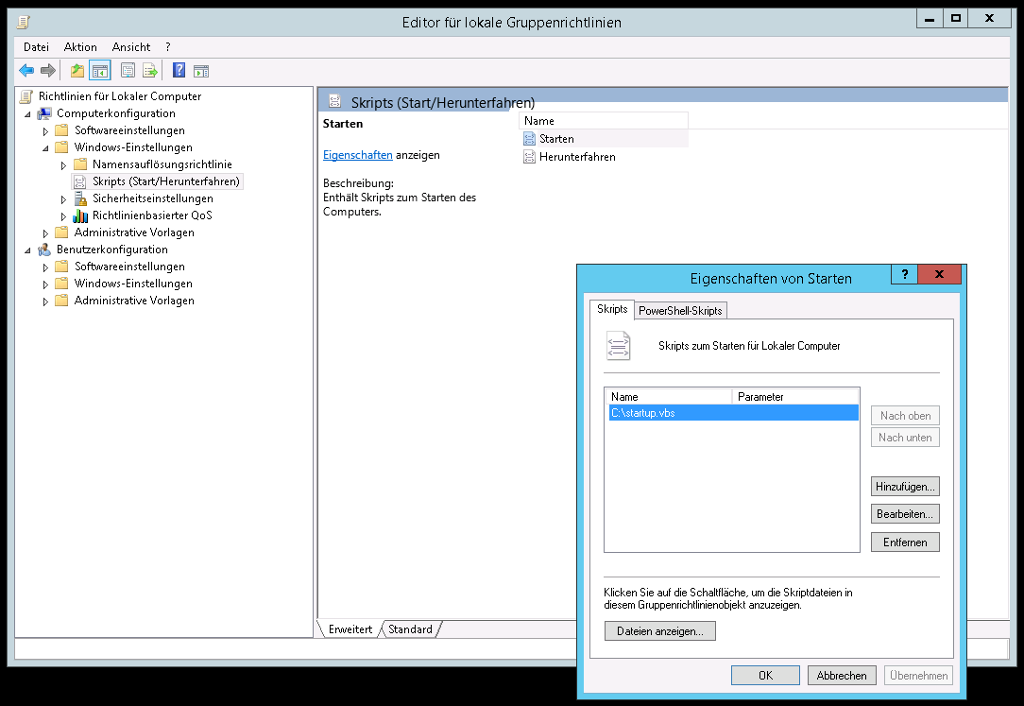Open Help via the blue question mark icon
This screenshot has height=706, width=1024.
point(179,70)
